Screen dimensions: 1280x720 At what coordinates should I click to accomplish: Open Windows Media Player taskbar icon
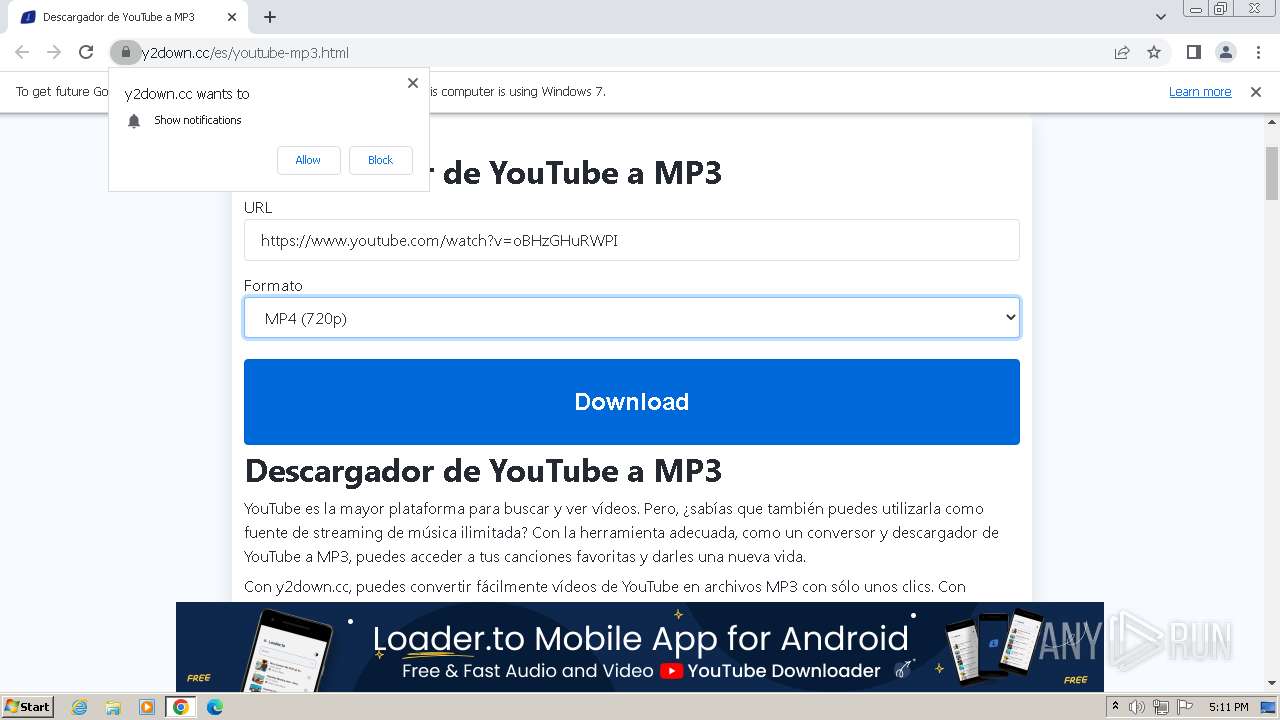pyautogui.click(x=147, y=707)
